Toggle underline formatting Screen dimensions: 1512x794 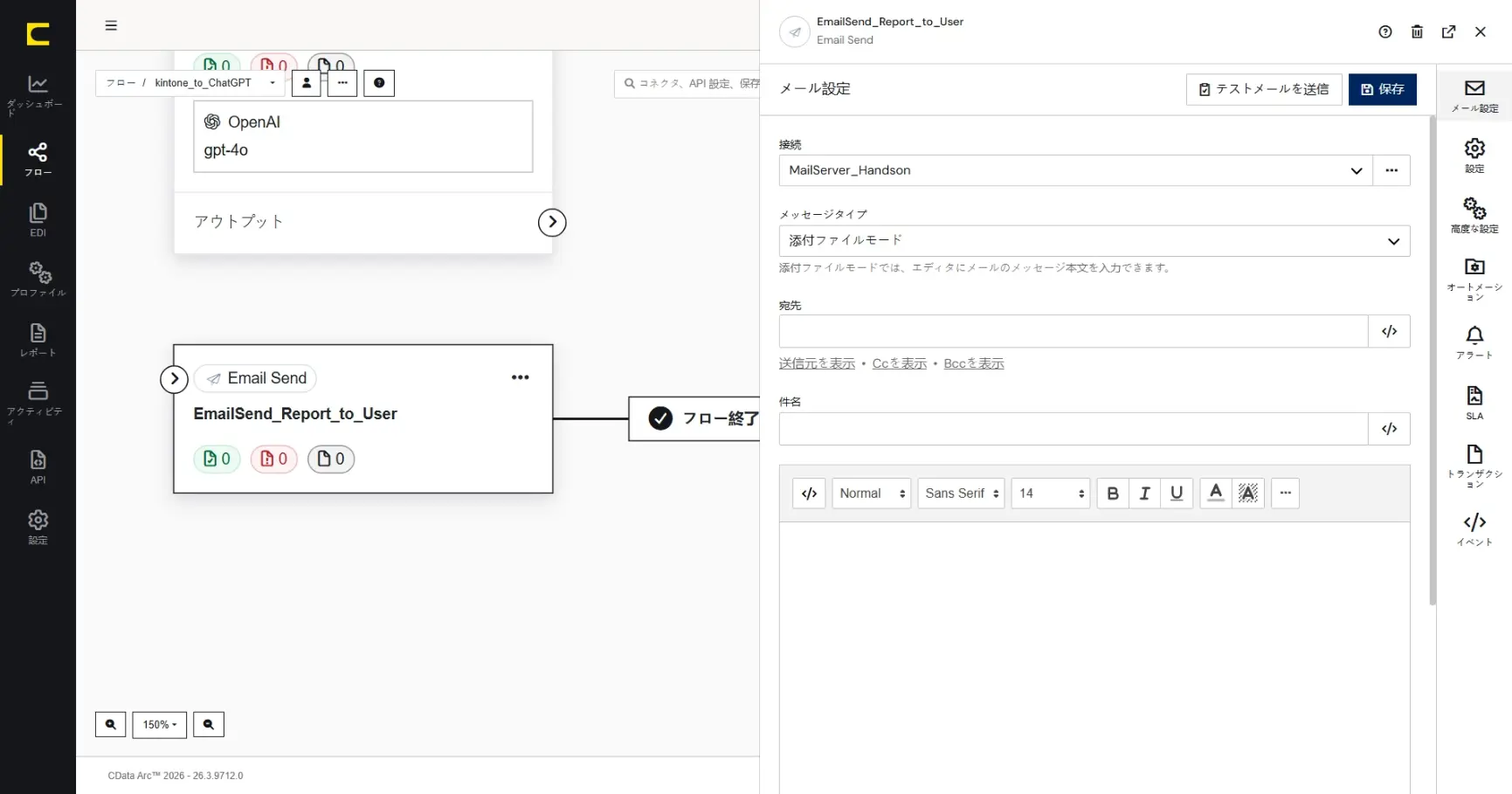coord(1177,494)
